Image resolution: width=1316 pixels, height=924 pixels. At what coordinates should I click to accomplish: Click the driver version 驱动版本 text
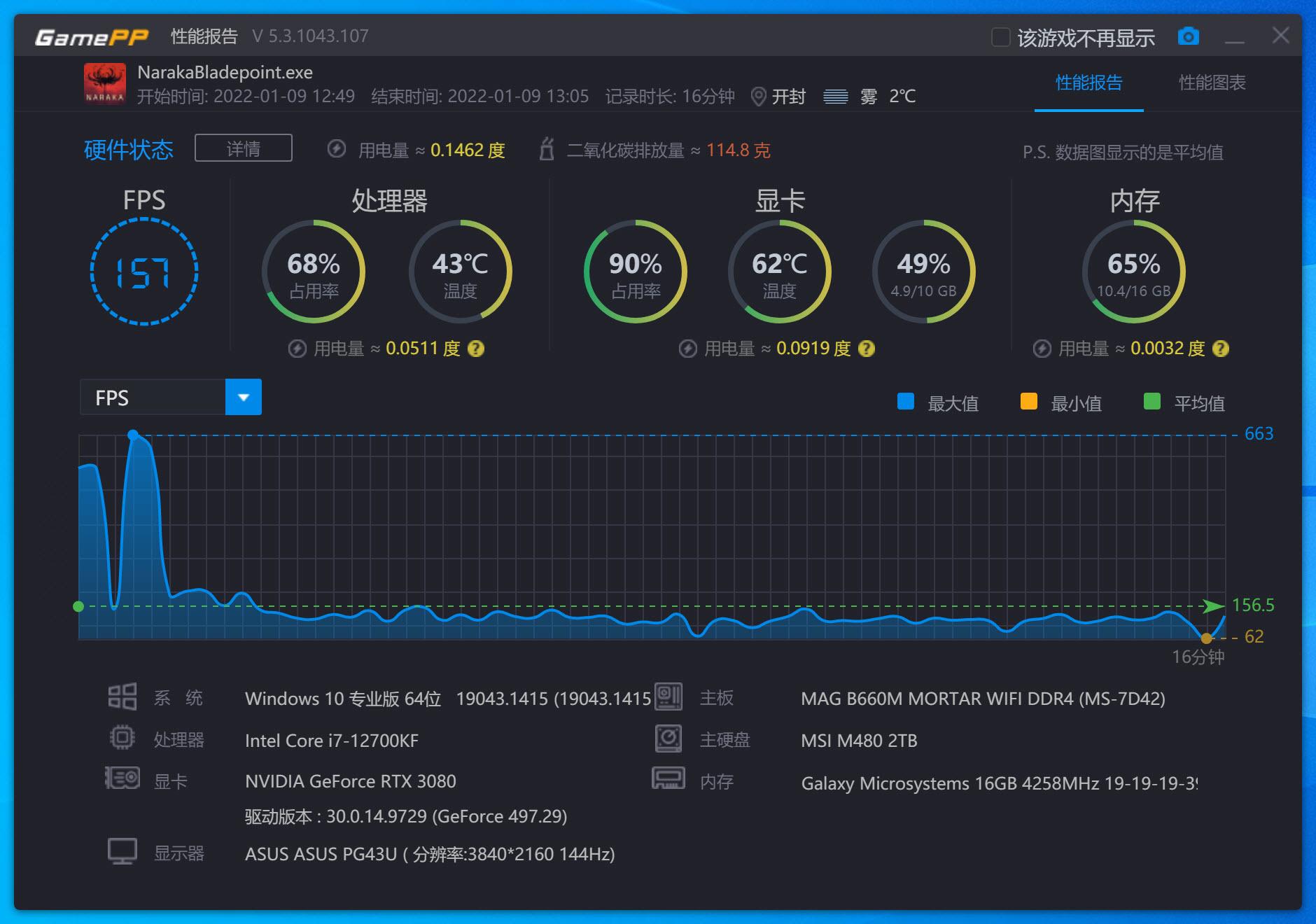tap(406, 816)
